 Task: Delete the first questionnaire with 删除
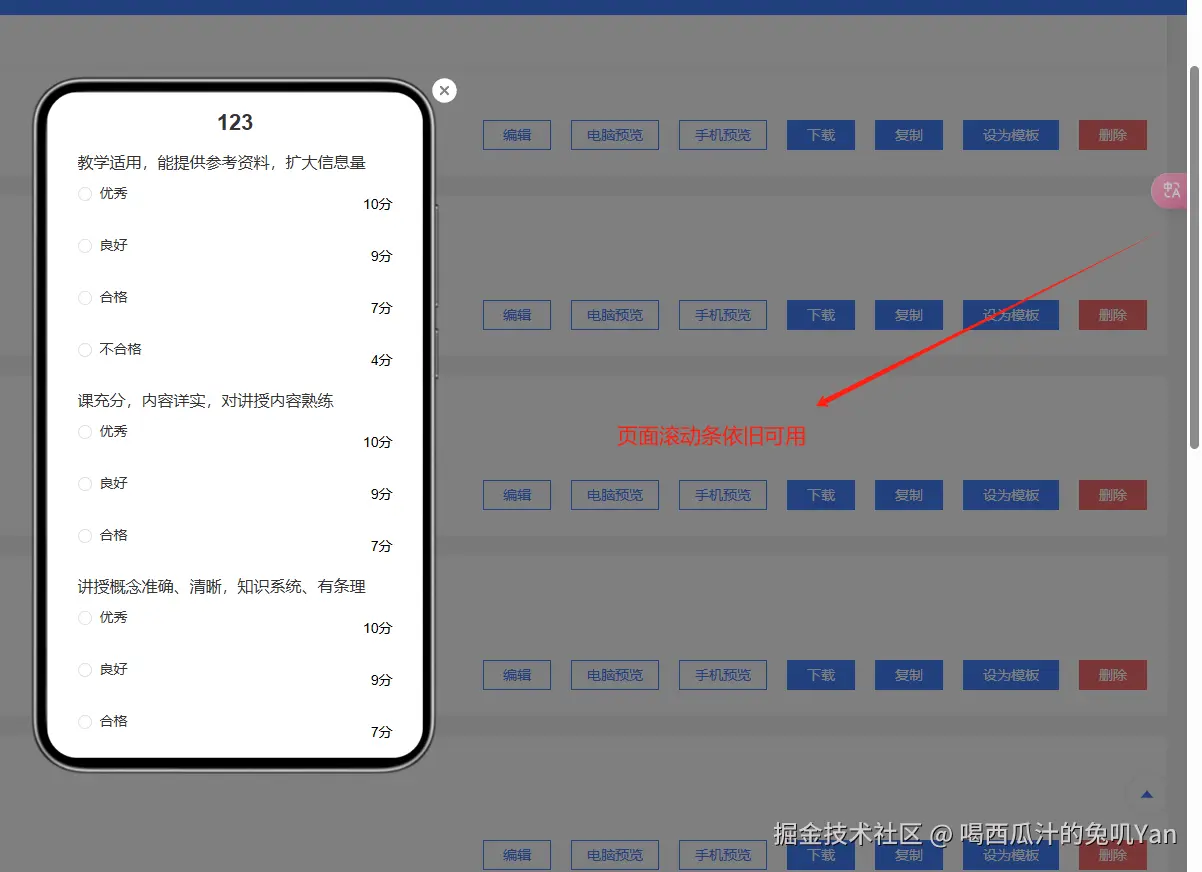tap(1112, 135)
